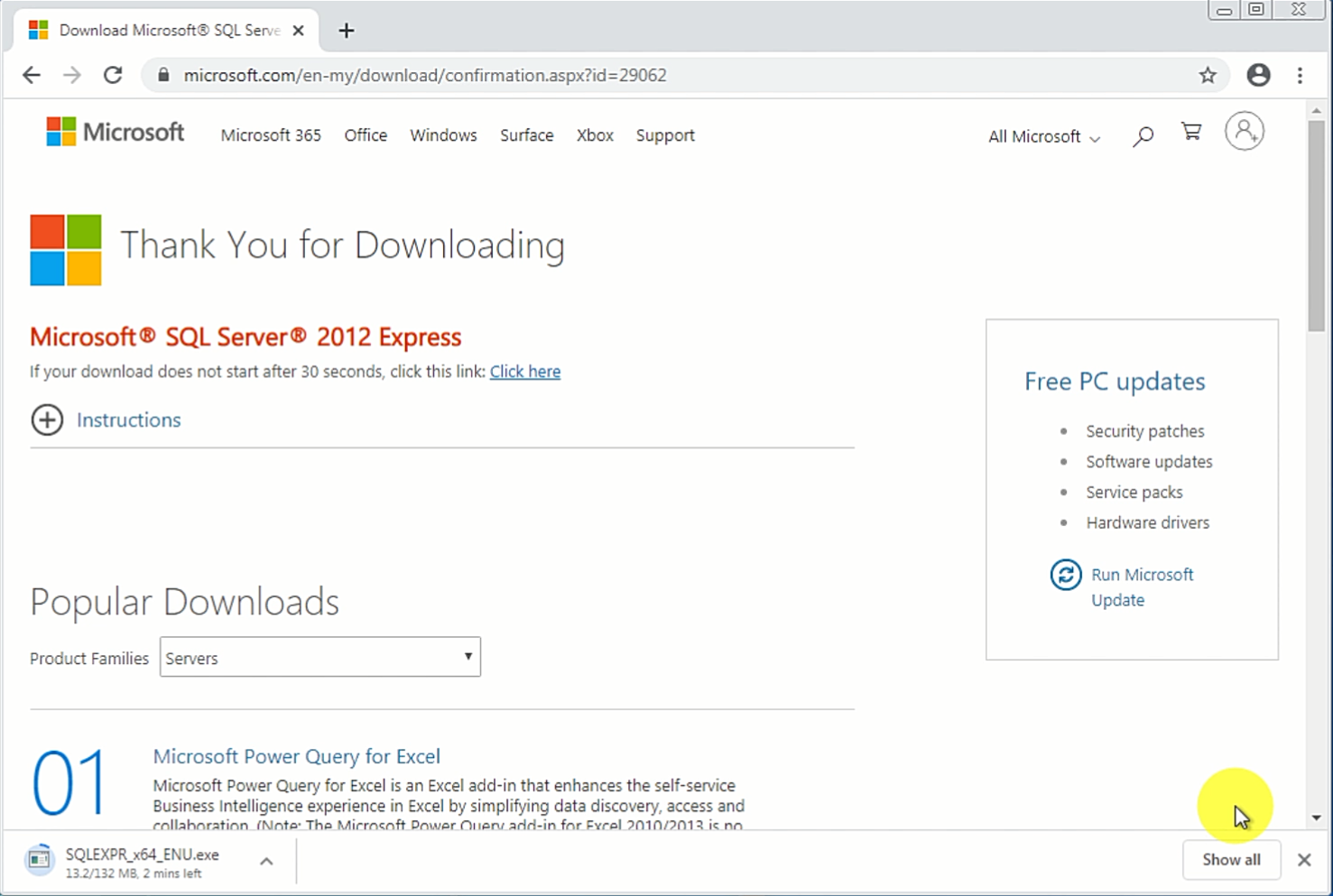
Task: Click the "Click here" download link
Action: [x=525, y=372]
